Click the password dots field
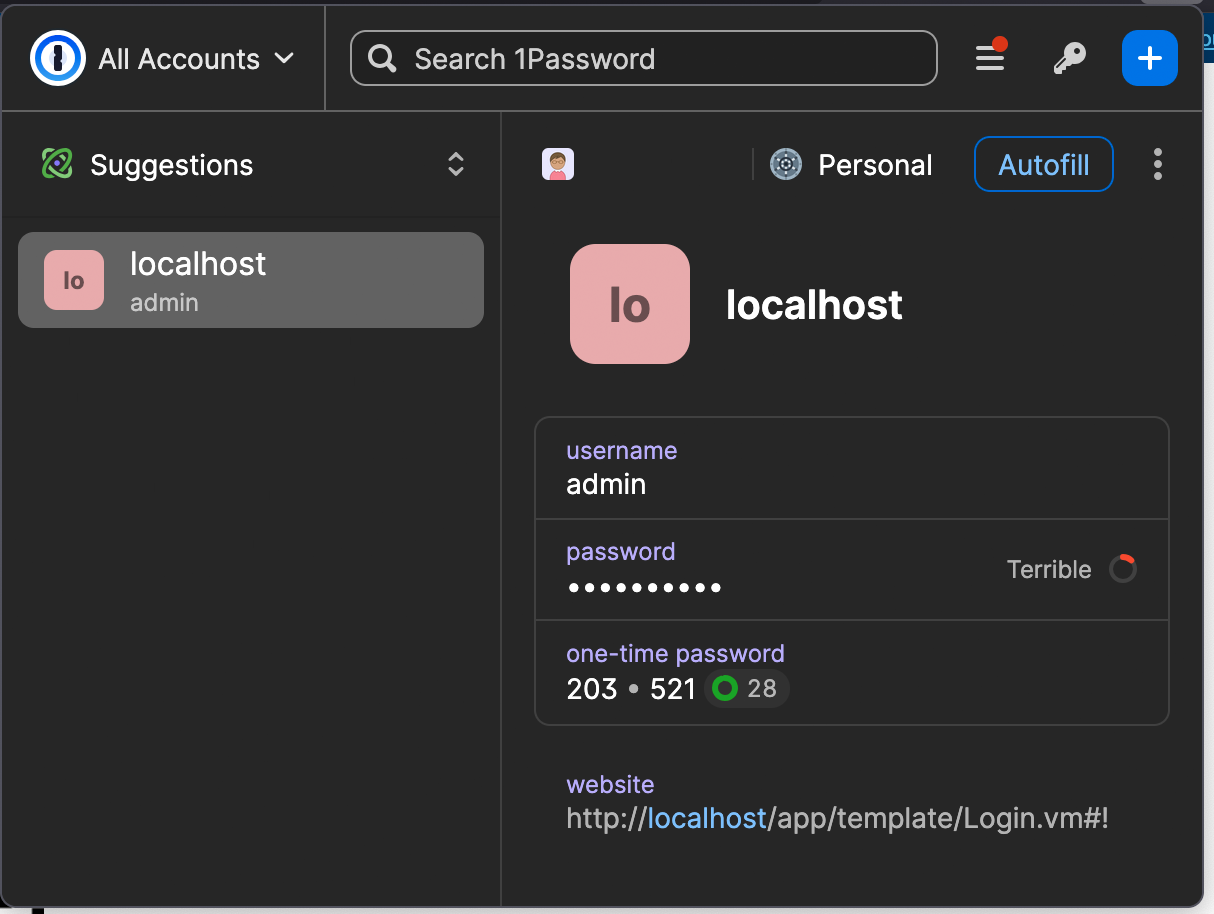Viewport: 1214px width, 914px height. [644, 586]
